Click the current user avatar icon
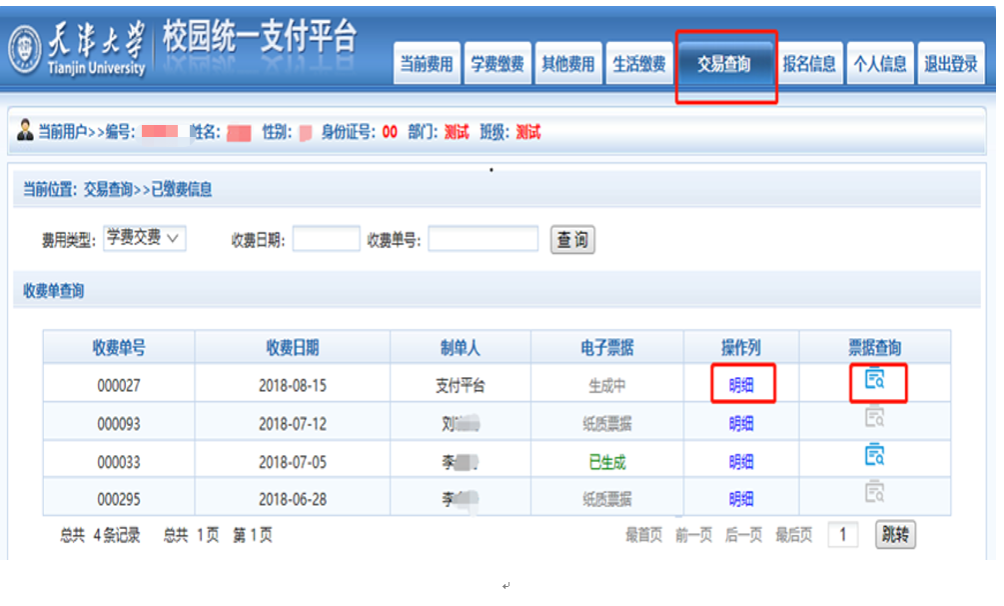1004x606 pixels. 25,131
